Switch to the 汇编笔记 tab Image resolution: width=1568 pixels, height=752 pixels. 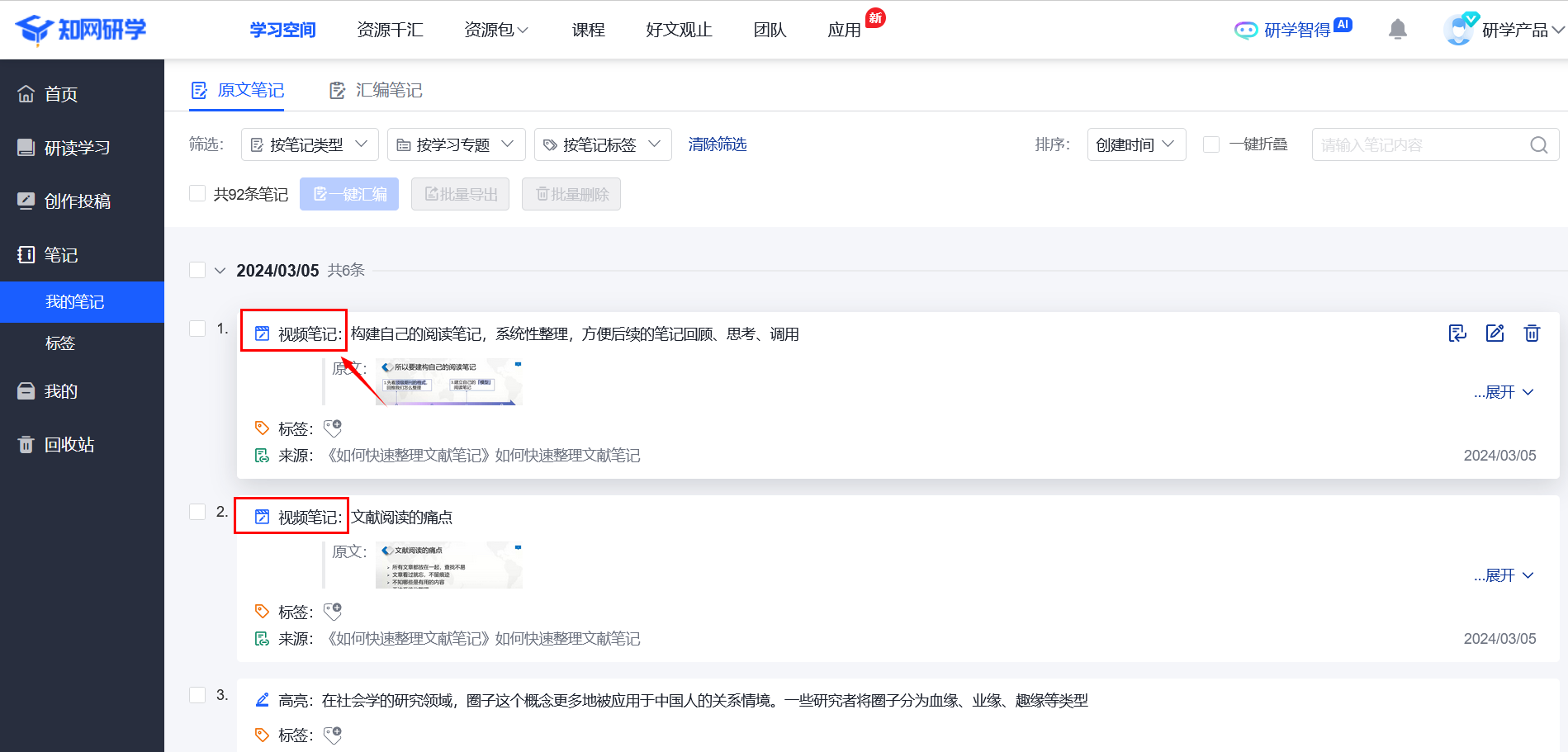pos(377,90)
